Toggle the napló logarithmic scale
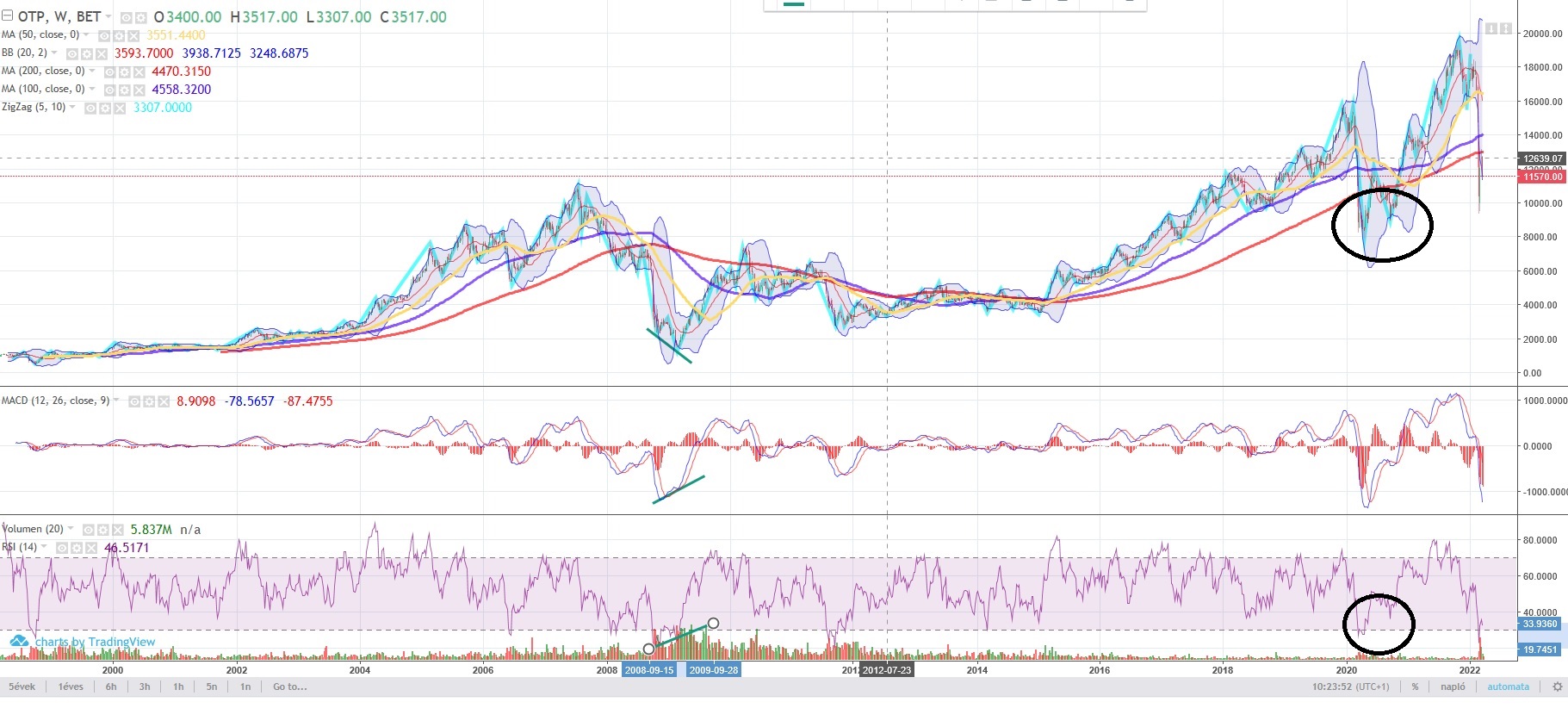 point(1453,687)
